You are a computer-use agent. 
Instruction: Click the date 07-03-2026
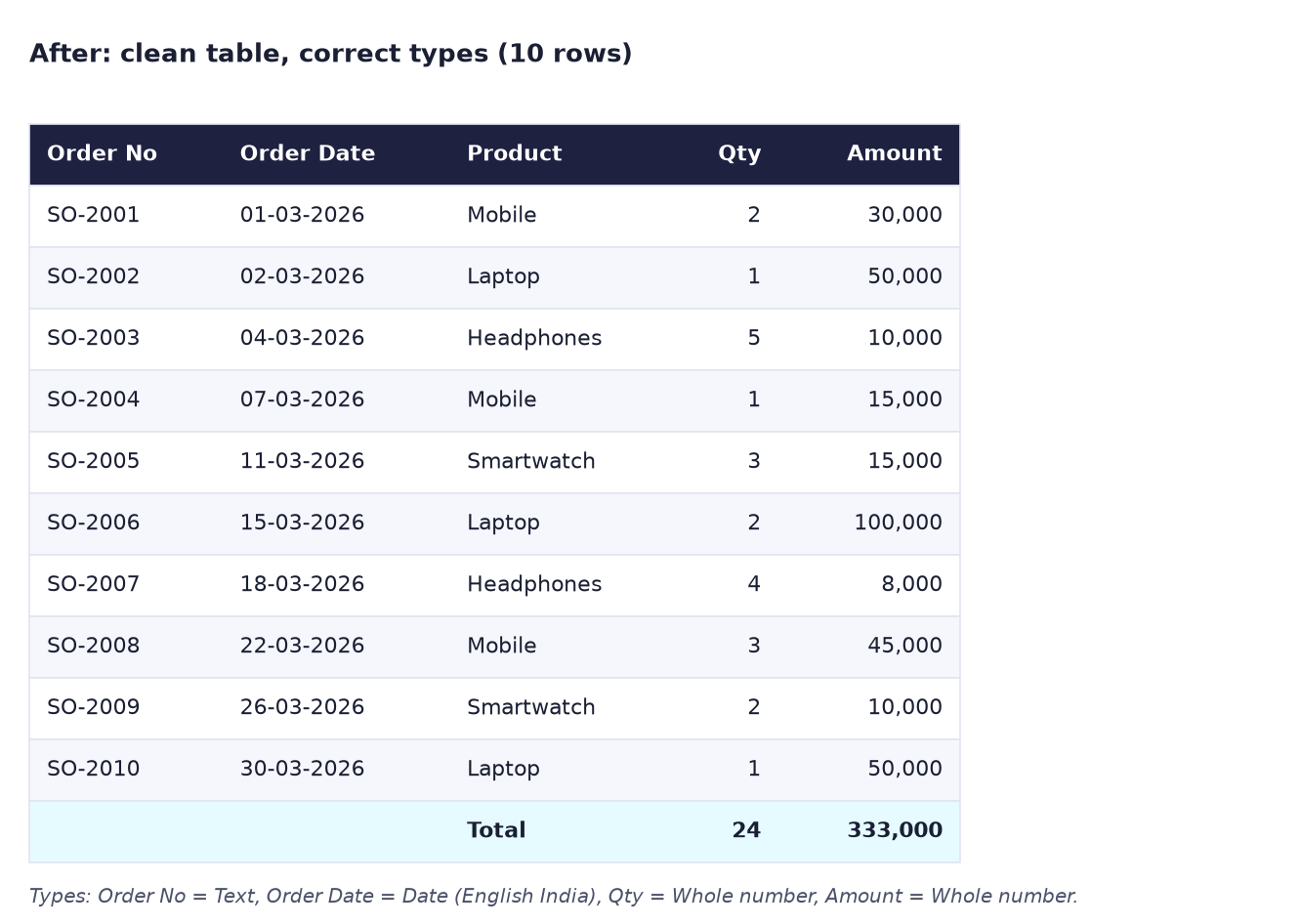click(x=302, y=400)
